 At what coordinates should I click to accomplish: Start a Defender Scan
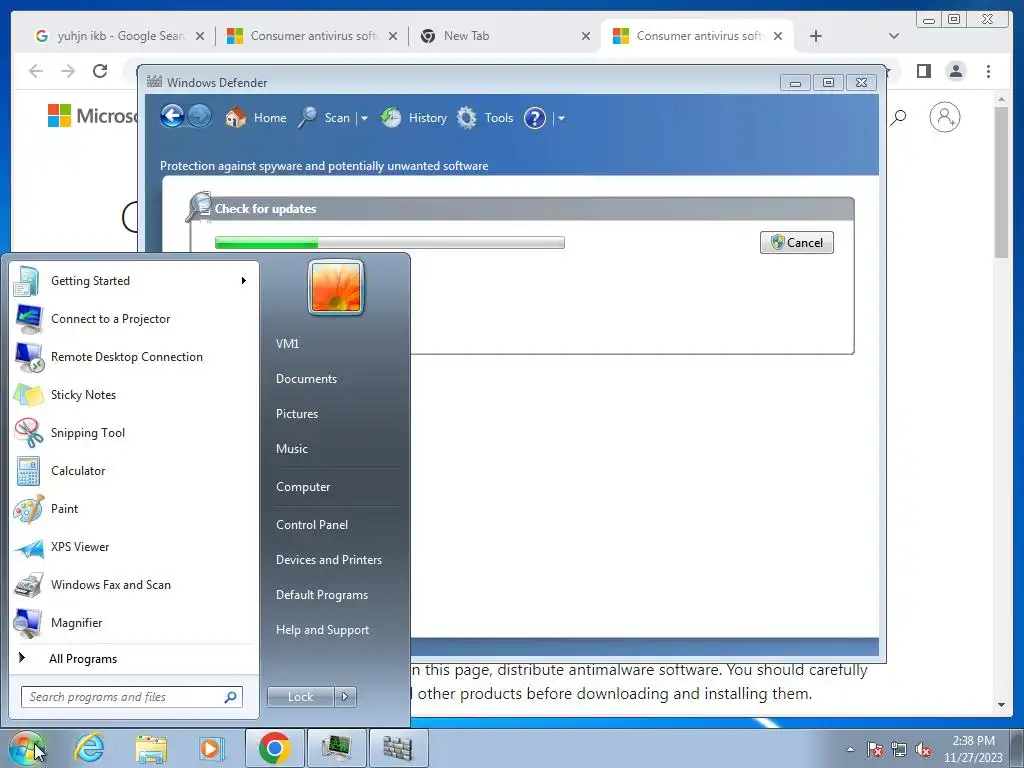[x=325, y=118]
